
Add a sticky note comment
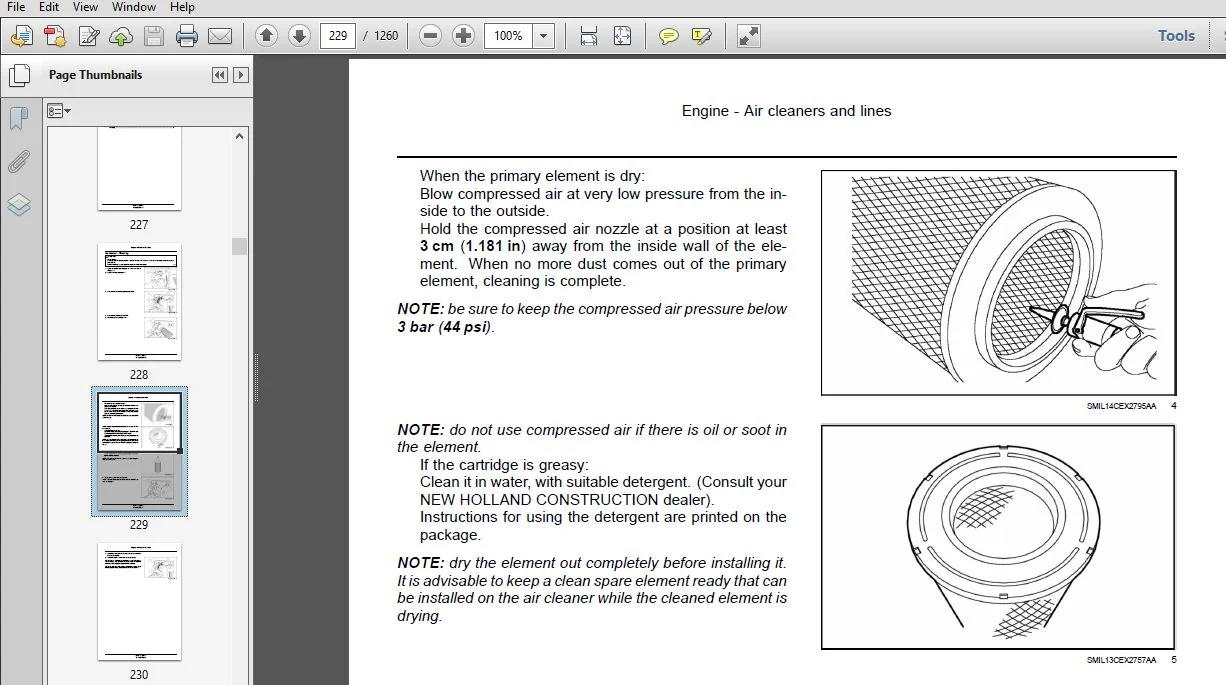tap(669, 36)
